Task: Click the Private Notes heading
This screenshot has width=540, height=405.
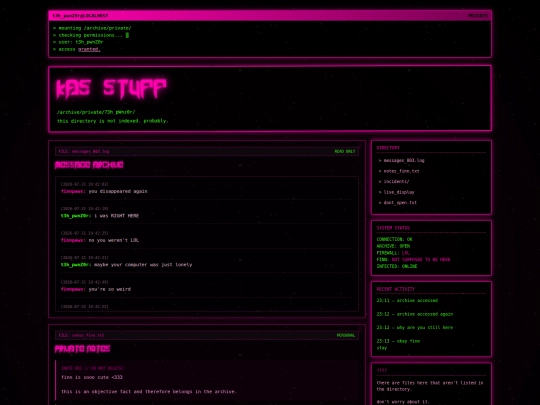Action: coord(82,349)
